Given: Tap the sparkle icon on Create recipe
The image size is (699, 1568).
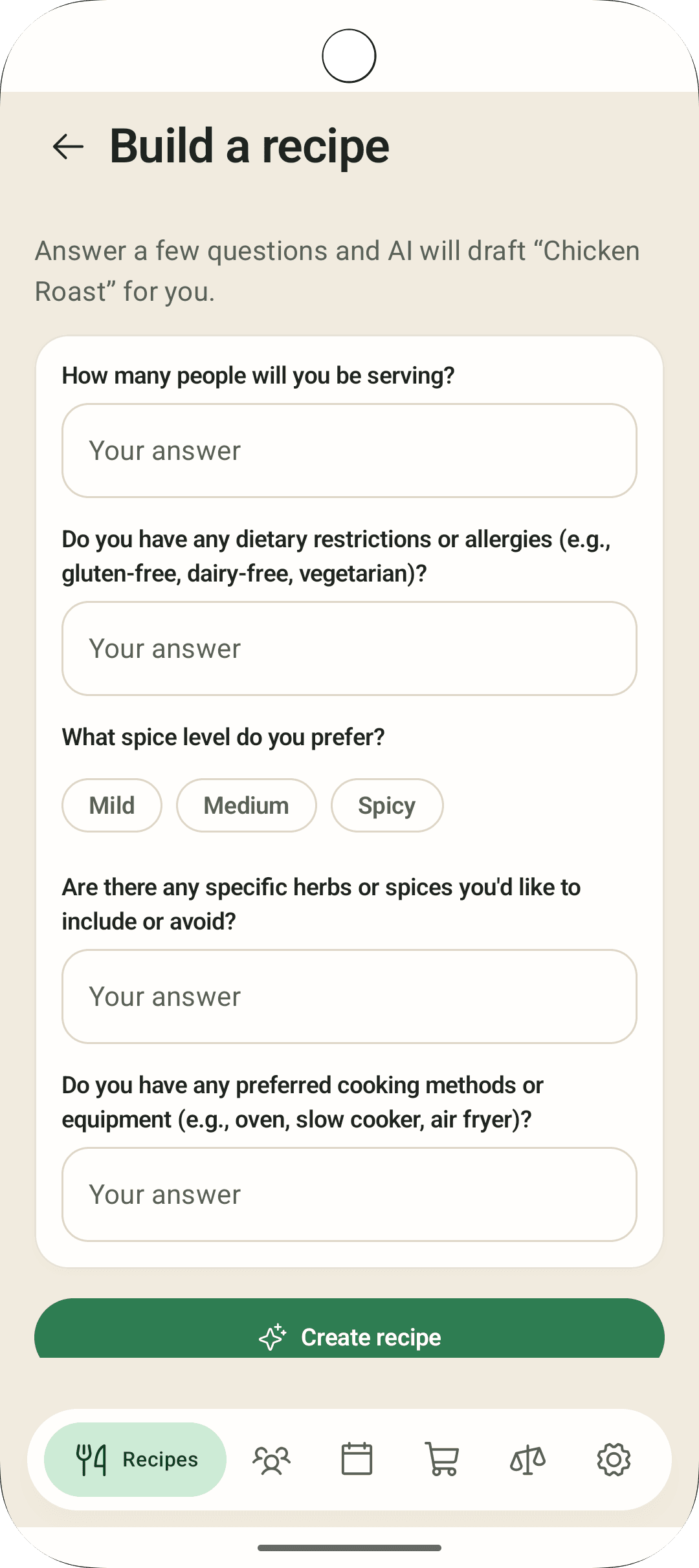Looking at the screenshot, I should (x=272, y=1337).
